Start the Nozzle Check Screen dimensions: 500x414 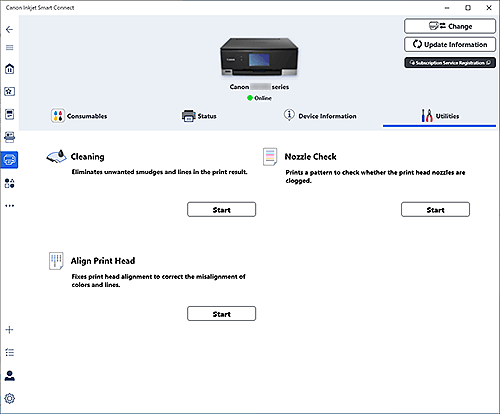(x=435, y=210)
